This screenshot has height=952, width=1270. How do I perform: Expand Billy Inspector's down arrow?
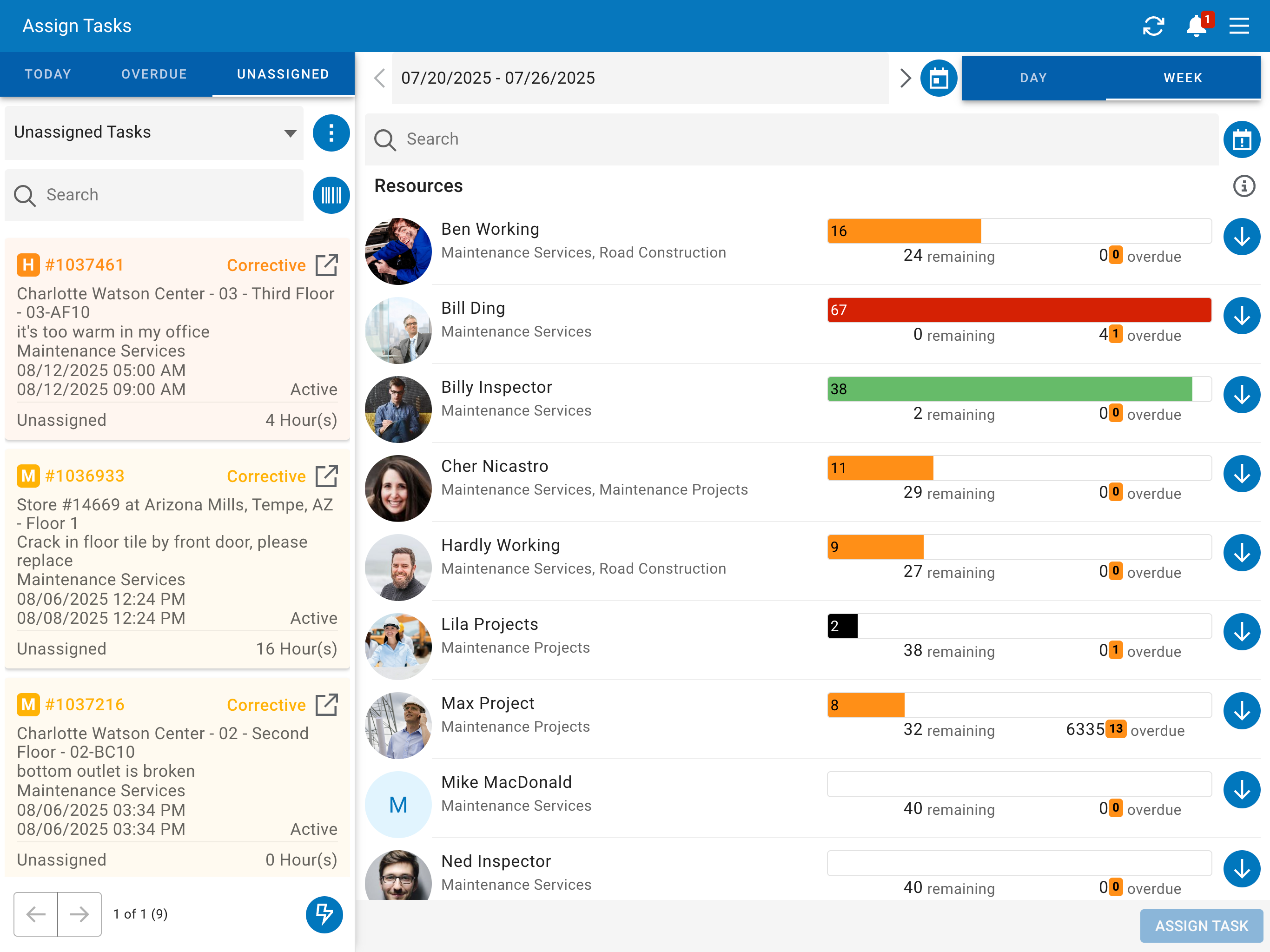(1241, 395)
